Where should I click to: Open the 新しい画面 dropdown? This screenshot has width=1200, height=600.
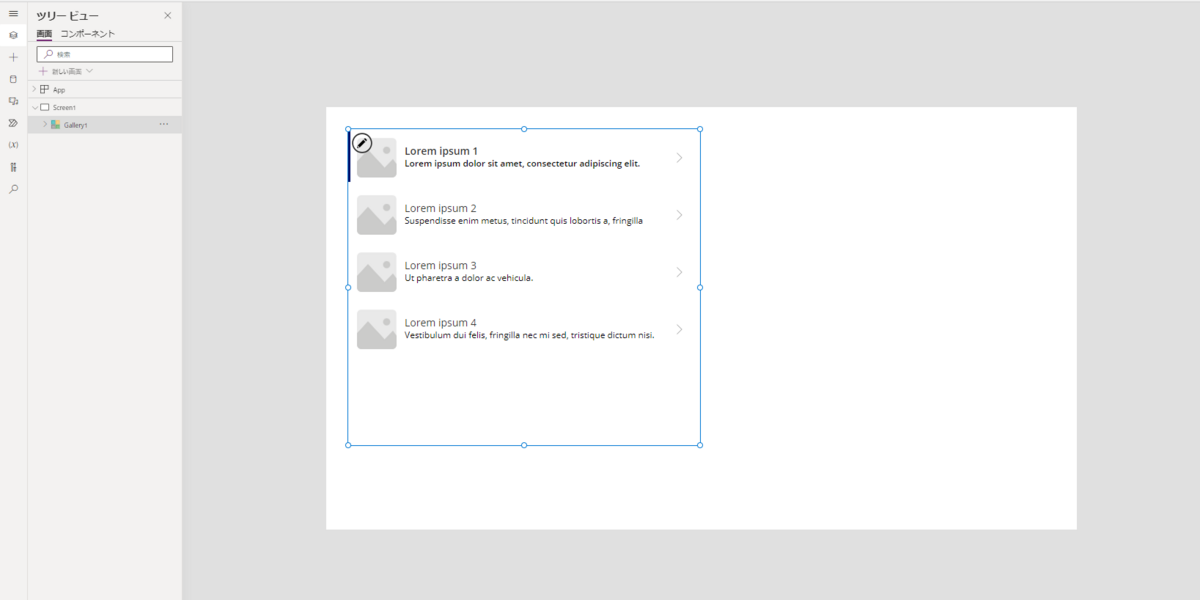click(x=66, y=71)
